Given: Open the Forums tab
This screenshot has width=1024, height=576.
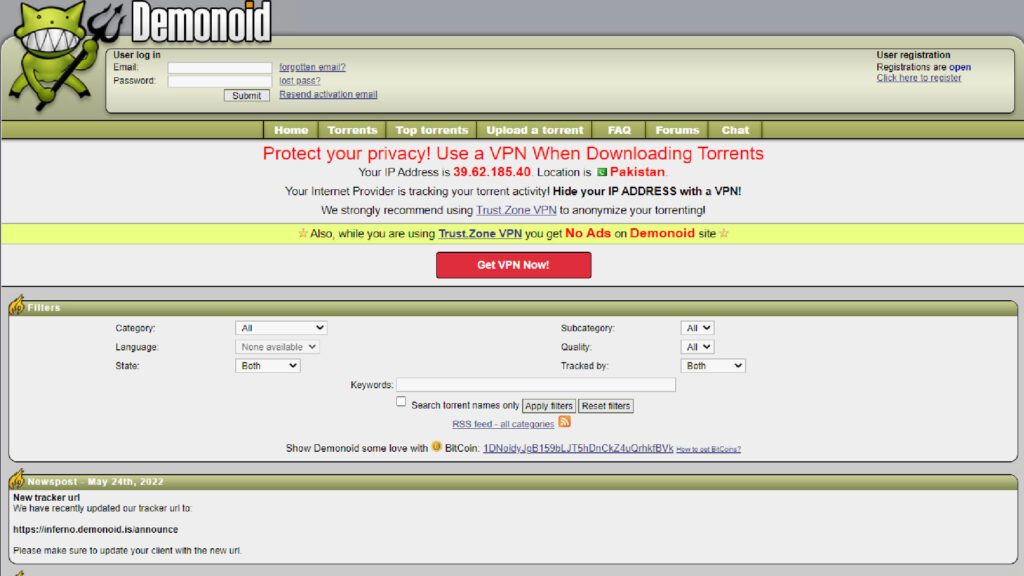Looking at the screenshot, I should (x=677, y=130).
